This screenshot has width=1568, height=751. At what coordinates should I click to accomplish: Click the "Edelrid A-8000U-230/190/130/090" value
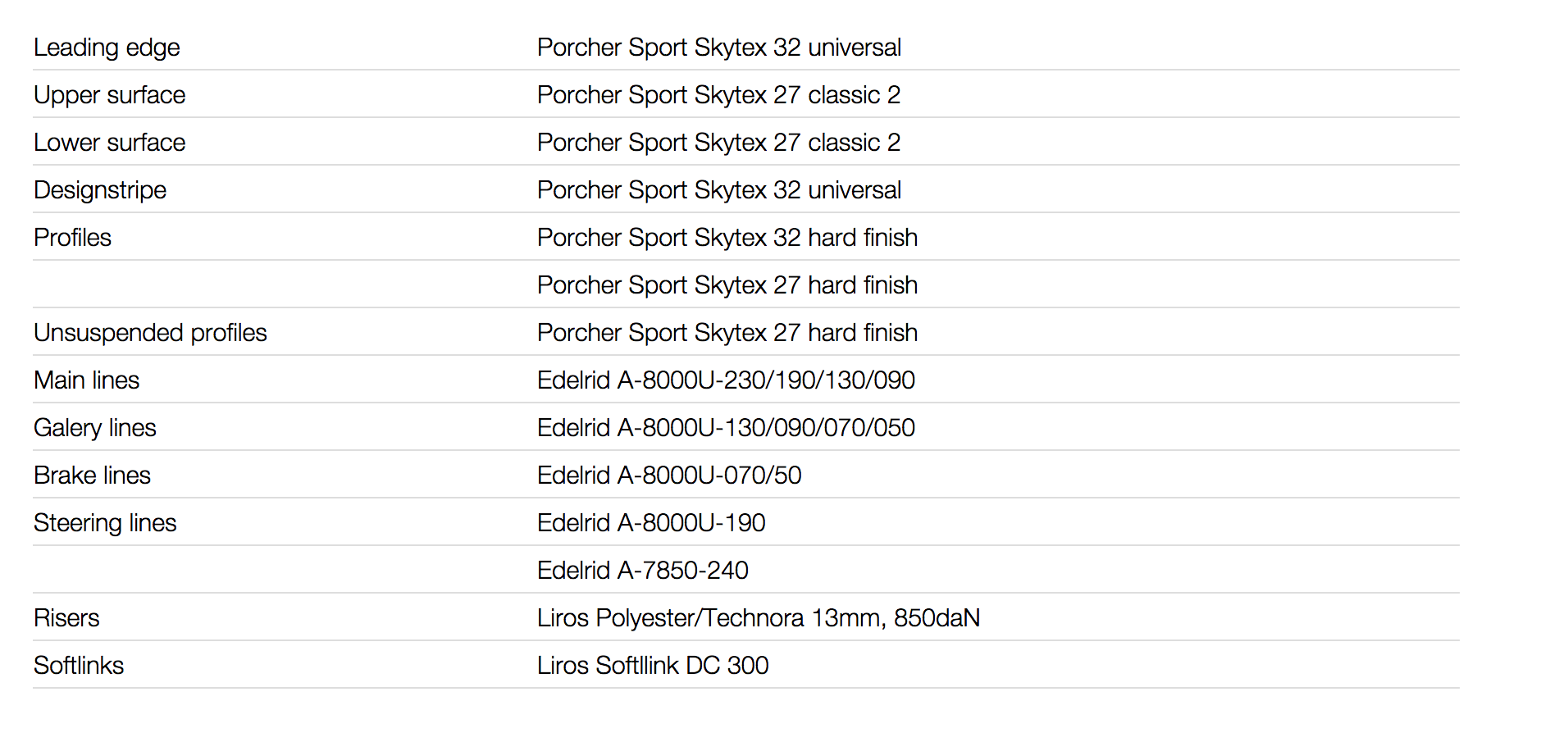[x=726, y=380]
